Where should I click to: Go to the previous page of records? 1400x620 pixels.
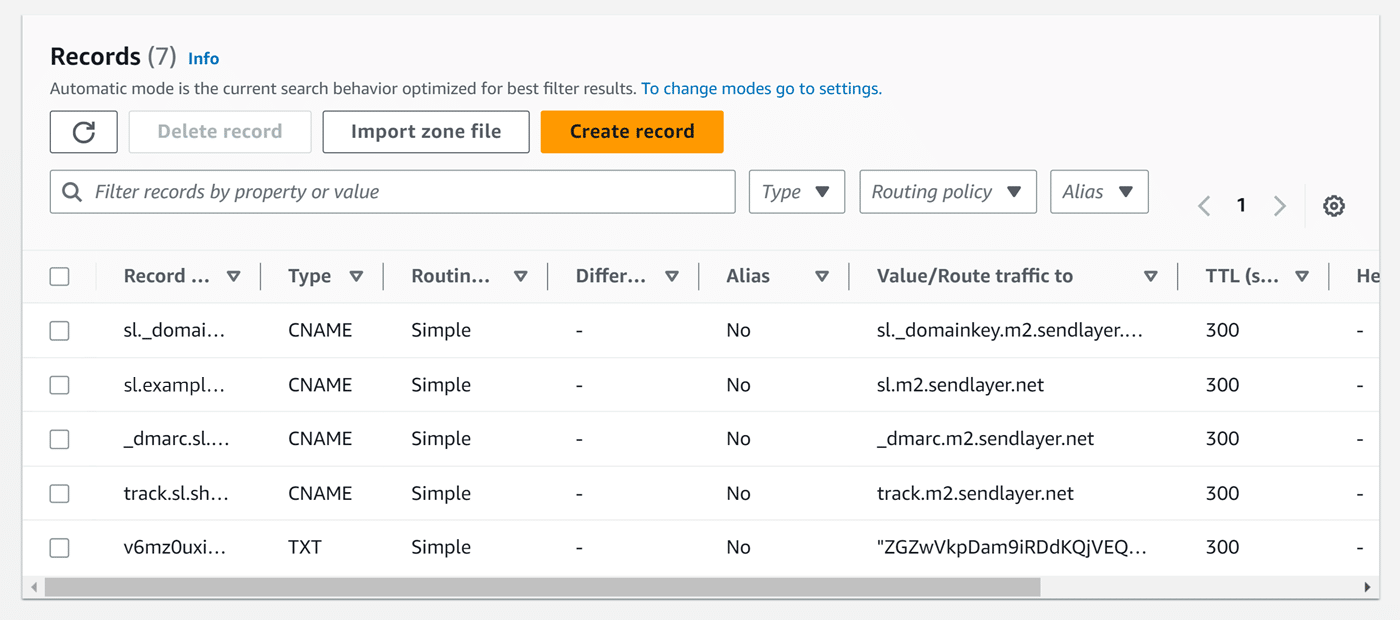[1203, 204]
